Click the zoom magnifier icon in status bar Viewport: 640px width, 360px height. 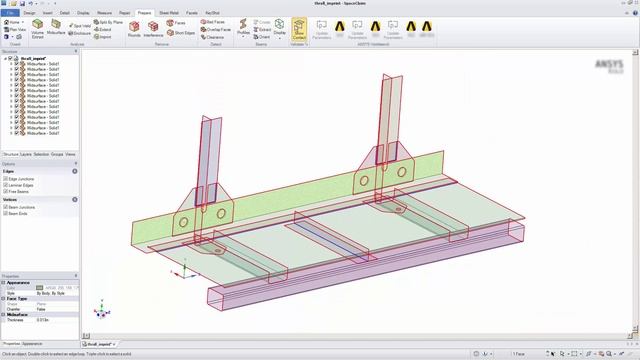click(x=609, y=354)
